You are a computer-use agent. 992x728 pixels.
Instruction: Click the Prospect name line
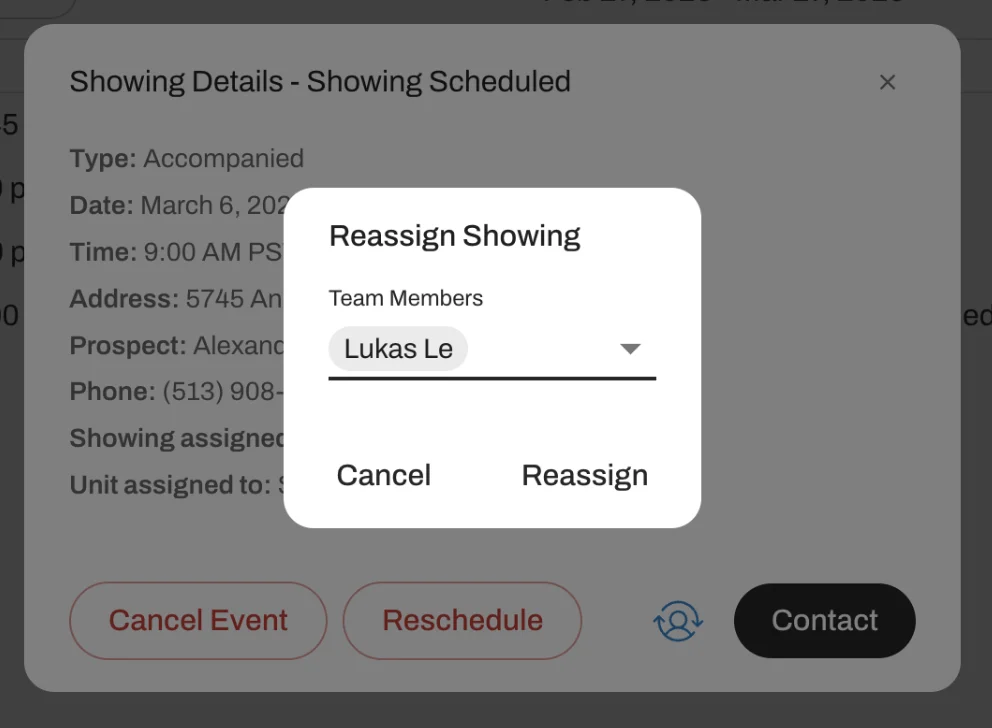[178, 346]
